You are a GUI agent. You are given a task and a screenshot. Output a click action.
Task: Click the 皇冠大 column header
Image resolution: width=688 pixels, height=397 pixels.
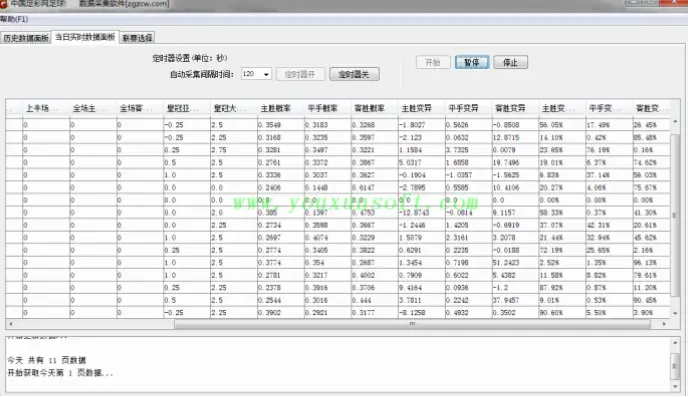(x=233, y=108)
